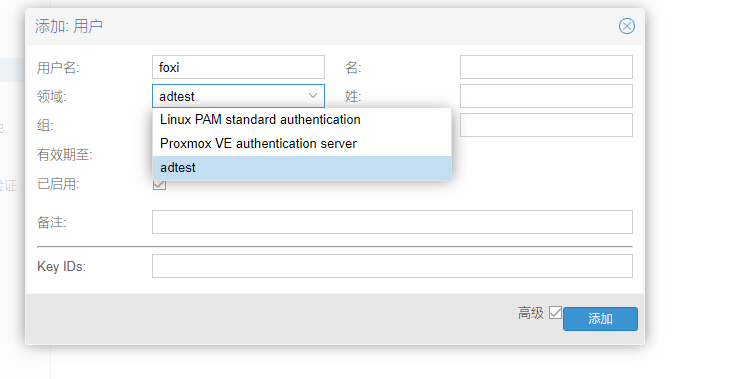Click the Key IDs label
746x379 pixels.
click(61, 266)
